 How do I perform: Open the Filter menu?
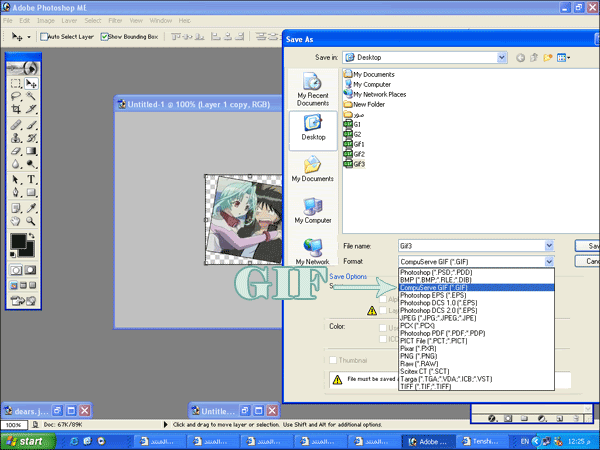click(x=115, y=21)
